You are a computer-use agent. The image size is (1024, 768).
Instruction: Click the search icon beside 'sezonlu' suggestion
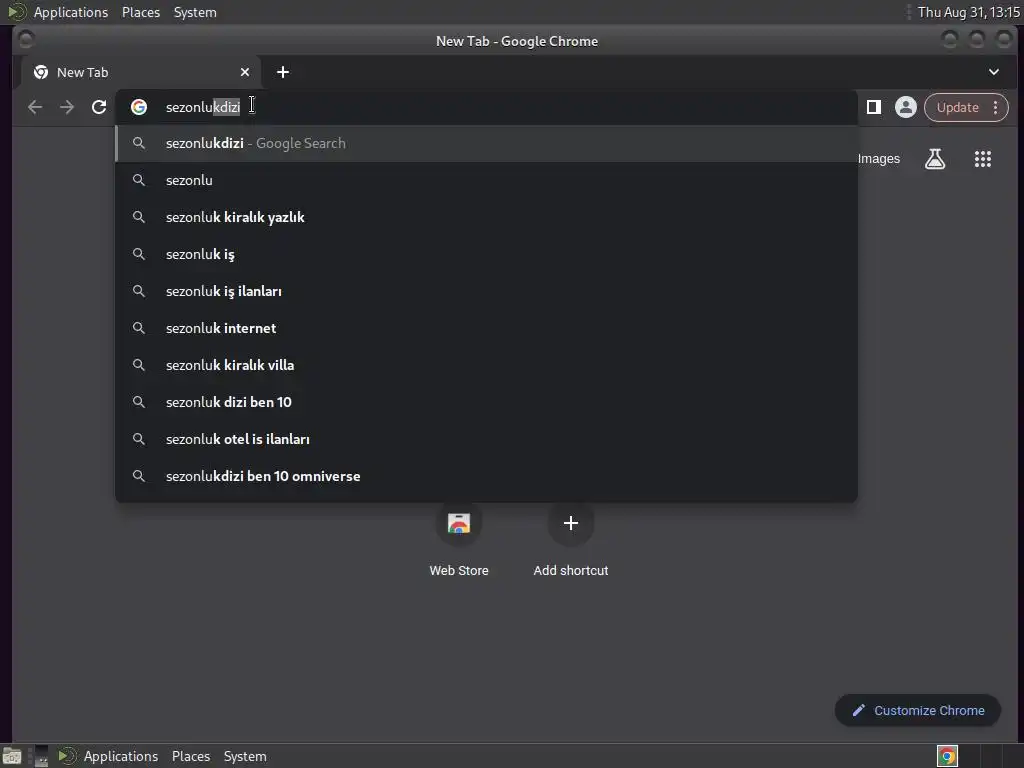click(138, 180)
